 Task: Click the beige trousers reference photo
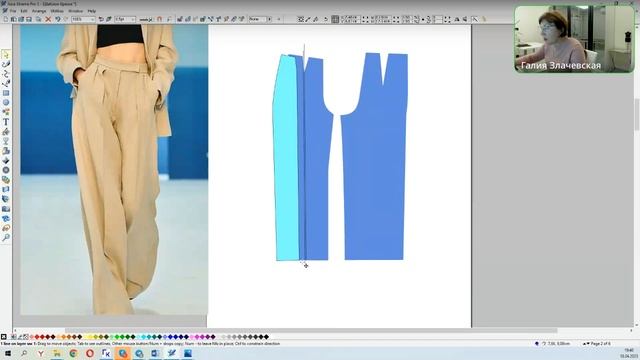pyautogui.click(x=114, y=169)
